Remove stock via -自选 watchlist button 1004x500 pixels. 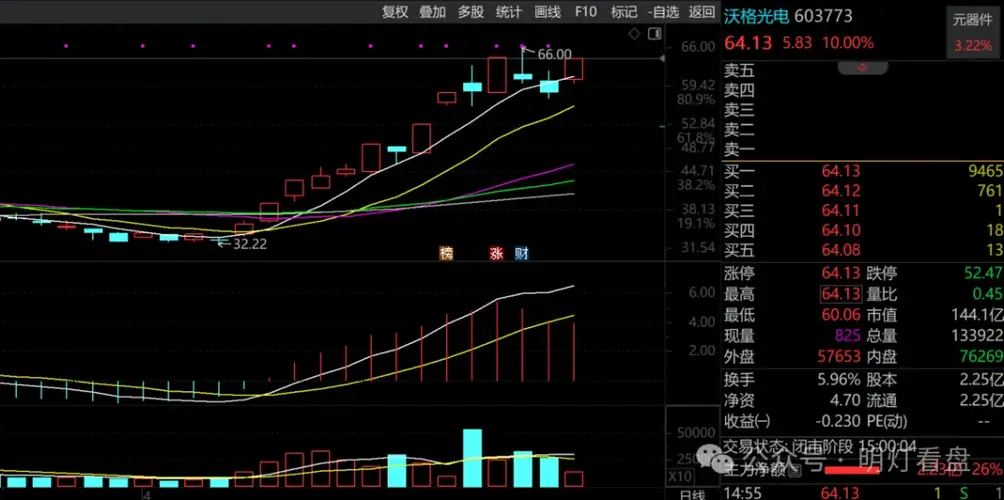point(663,12)
